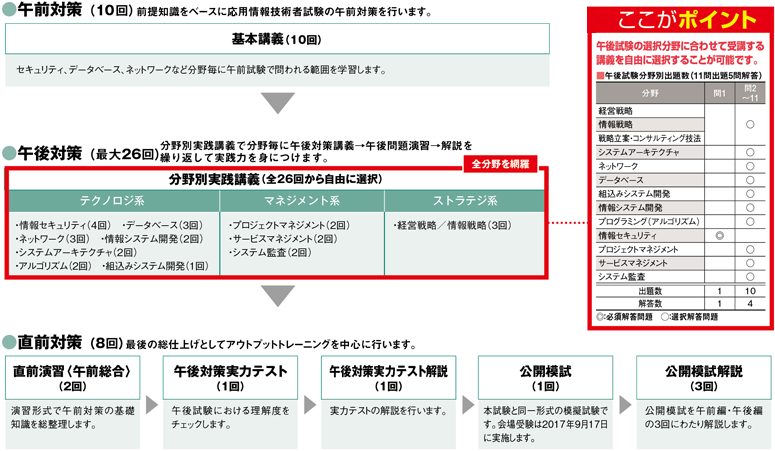Click the green bullet beside 午前対策
775x451 pixels.
[10, 12]
